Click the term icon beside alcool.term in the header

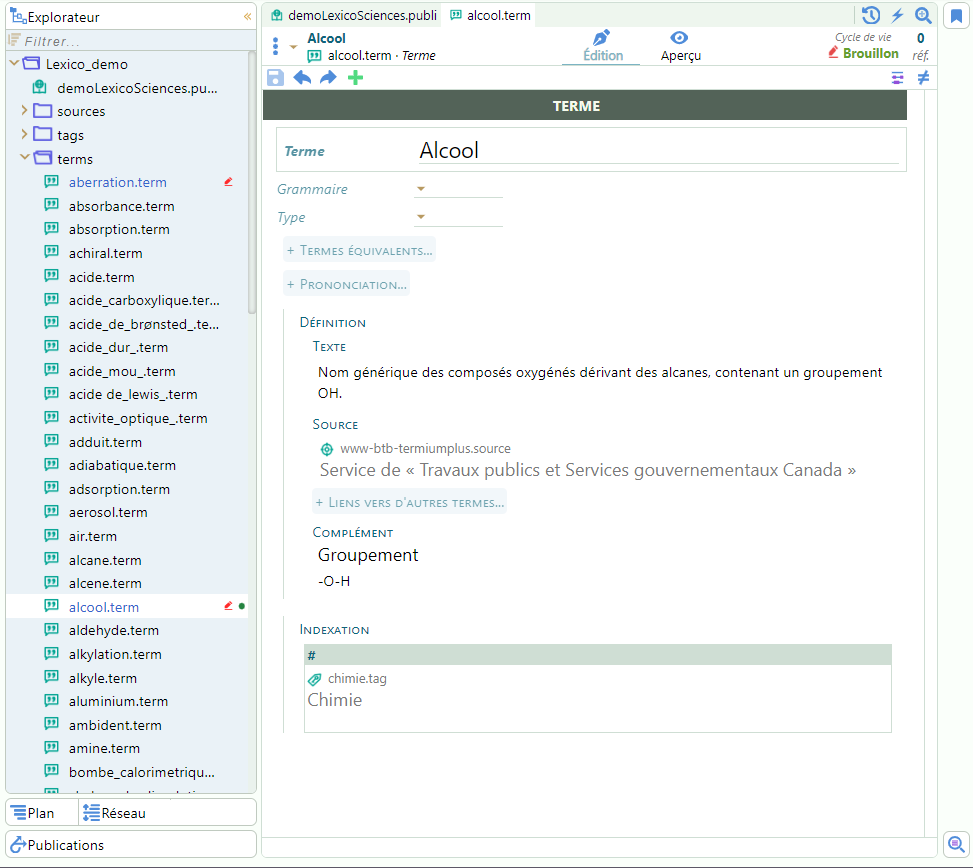[x=315, y=56]
